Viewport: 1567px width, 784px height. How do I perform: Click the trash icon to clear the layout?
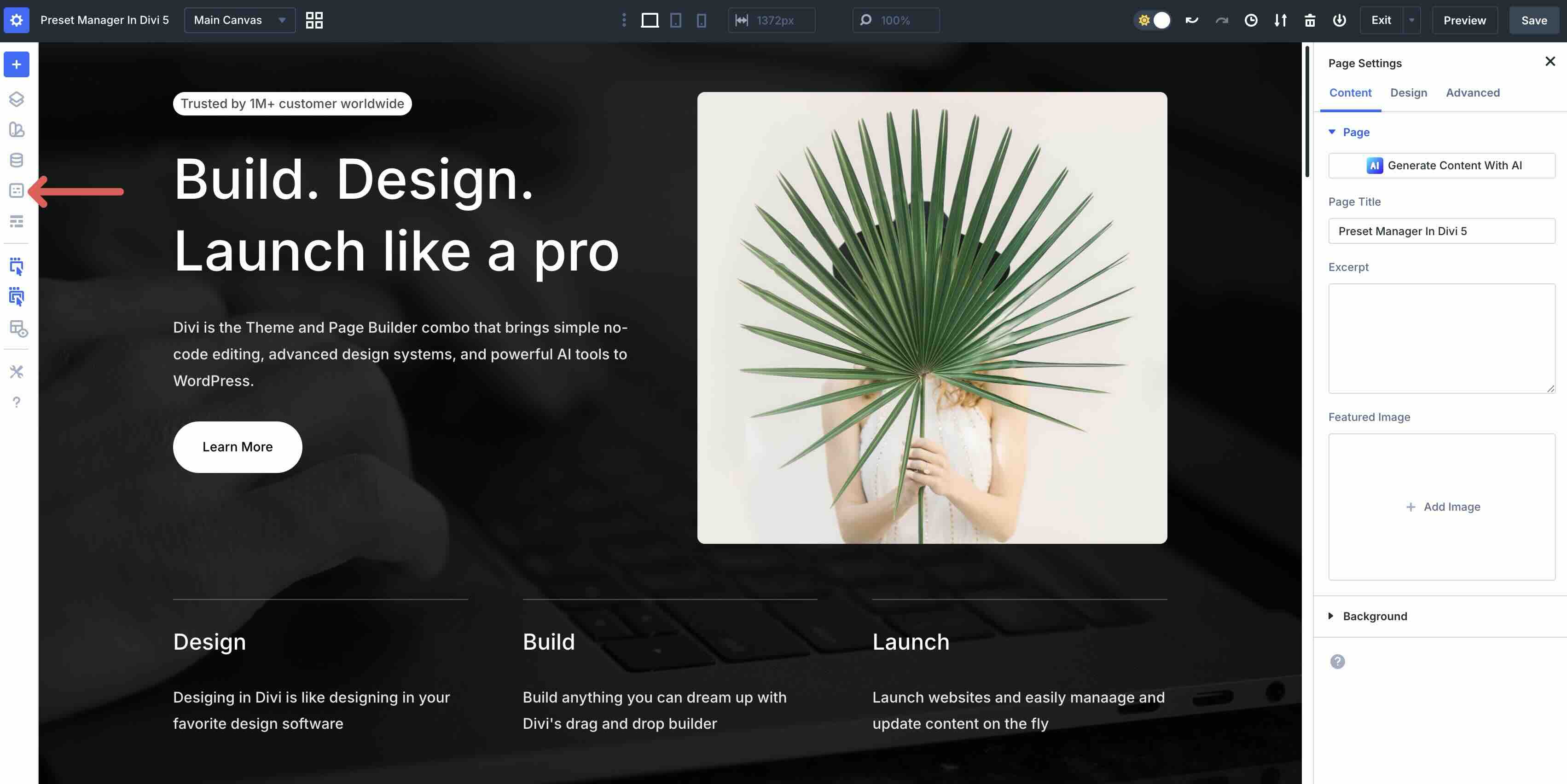(x=1310, y=20)
